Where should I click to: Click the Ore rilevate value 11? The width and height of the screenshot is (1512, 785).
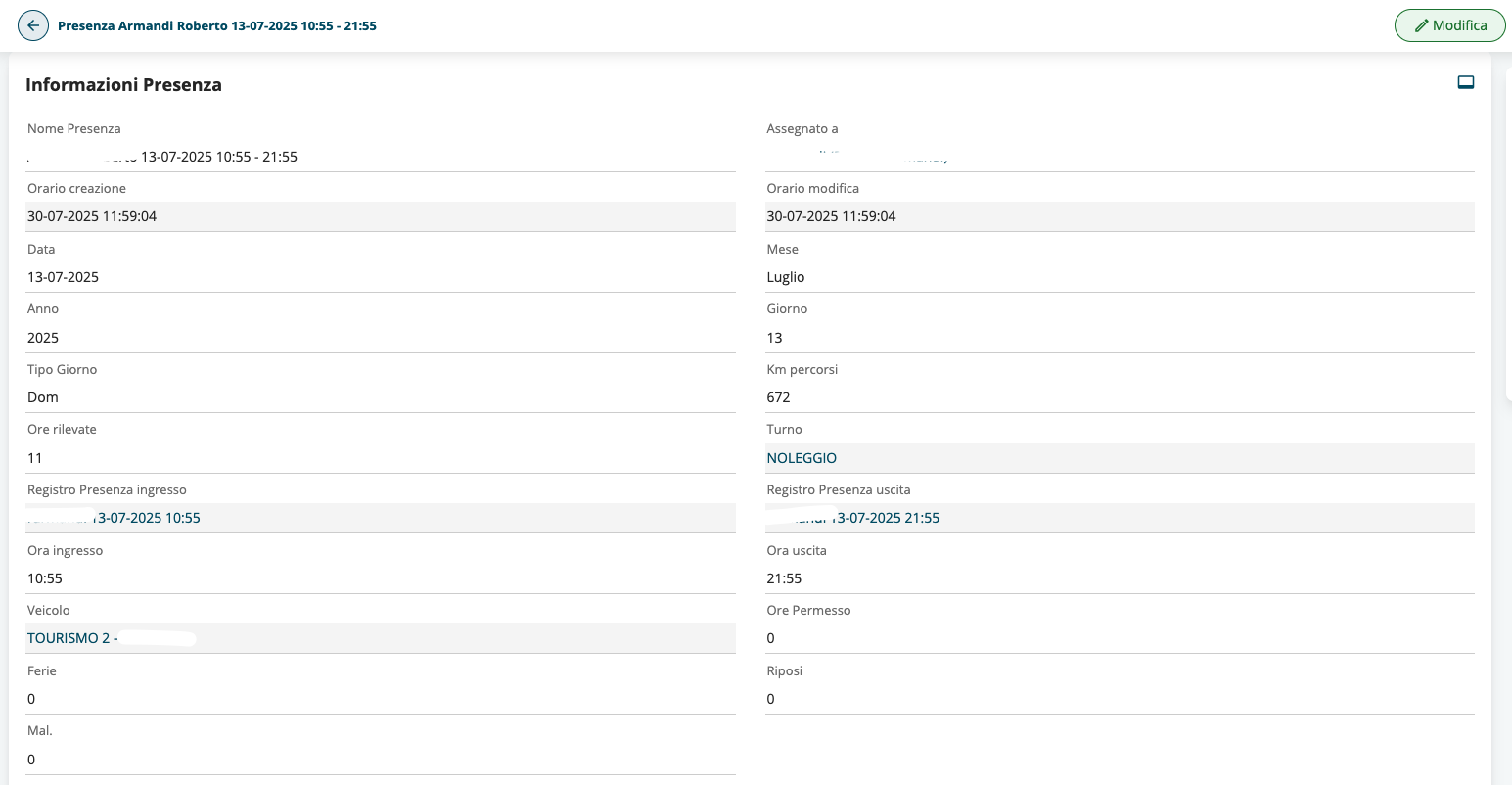[35, 458]
